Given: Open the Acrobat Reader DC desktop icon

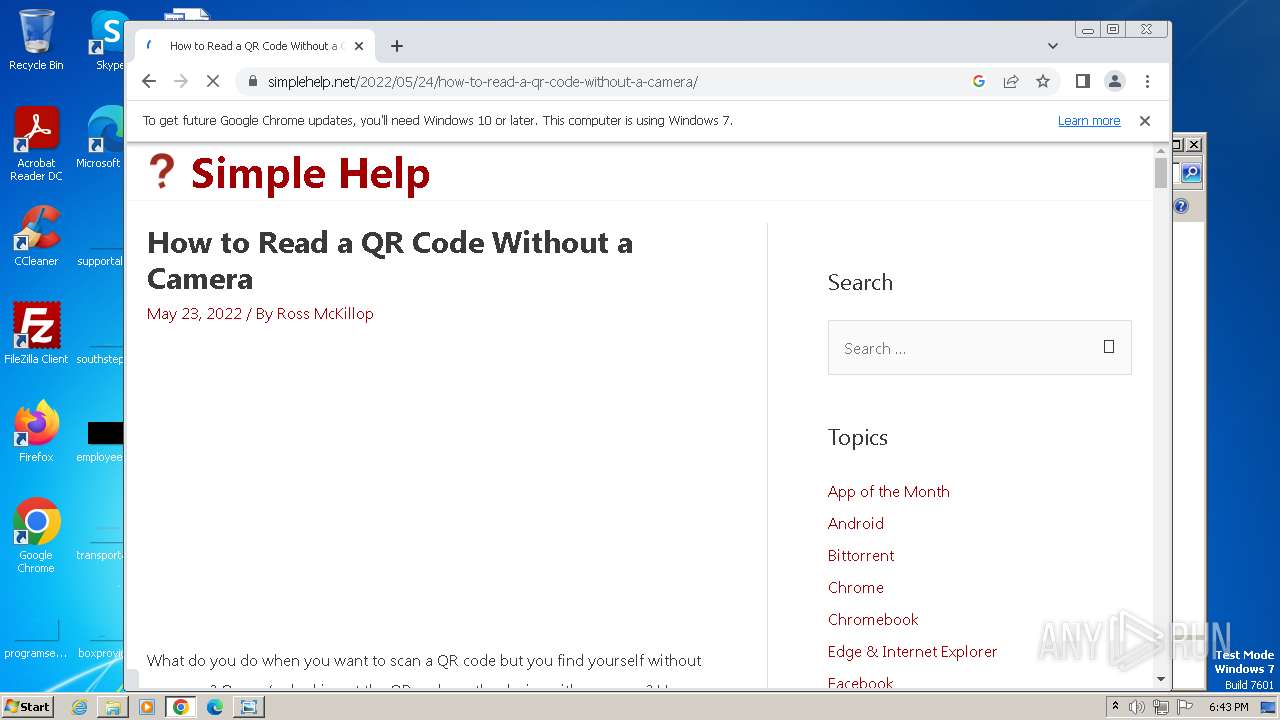Looking at the screenshot, I should [x=36, y=143].
